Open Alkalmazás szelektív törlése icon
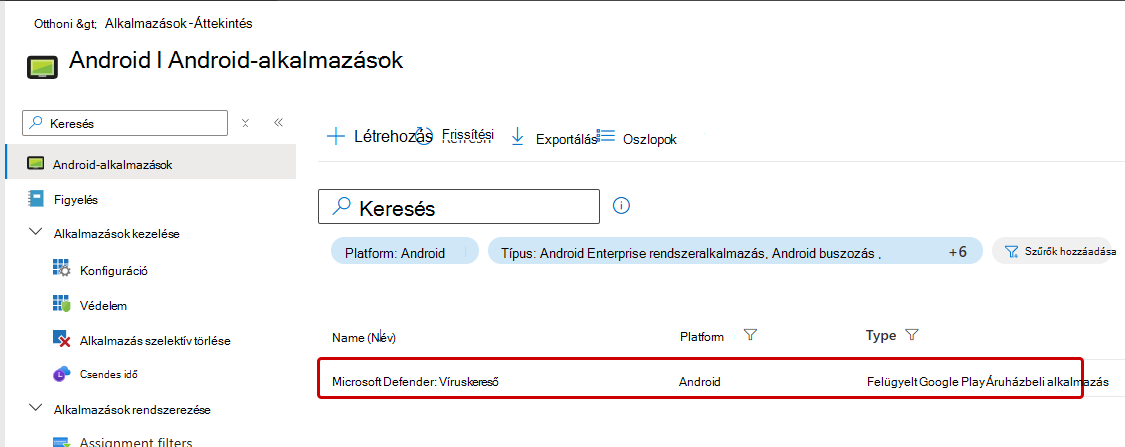1125x447 pixels. [62, 339]
